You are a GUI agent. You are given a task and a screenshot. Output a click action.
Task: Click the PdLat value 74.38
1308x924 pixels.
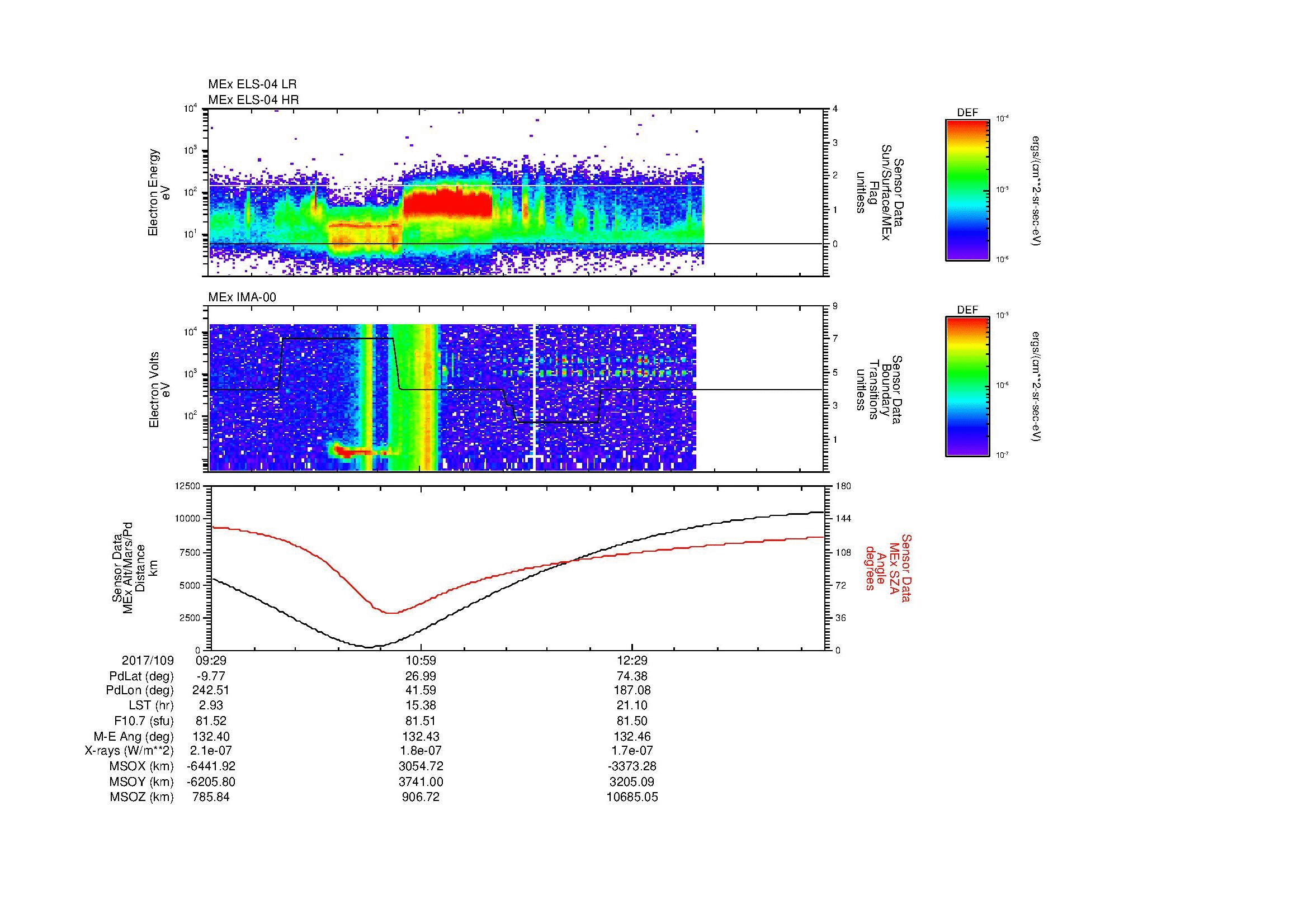point(632,676)
